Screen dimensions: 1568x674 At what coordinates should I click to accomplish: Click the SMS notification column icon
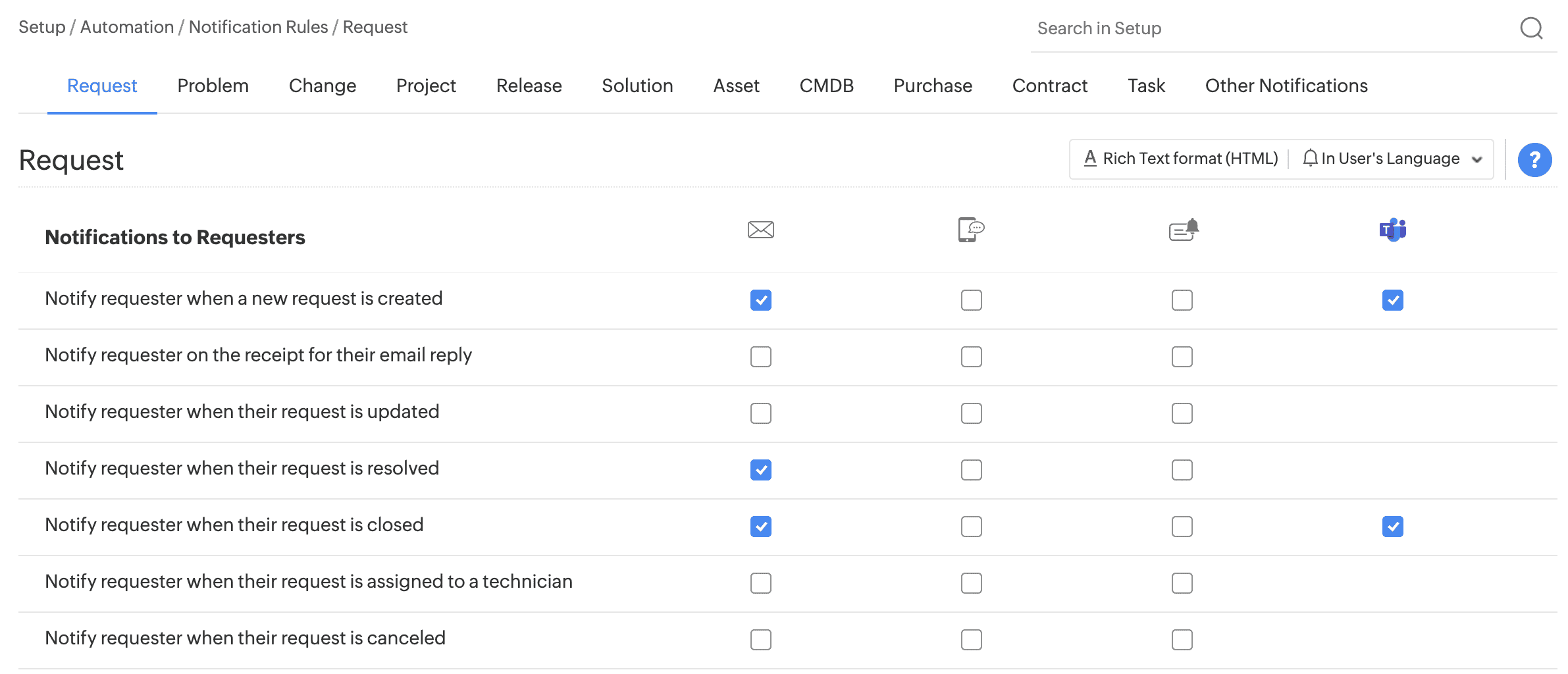click(971, 230)
